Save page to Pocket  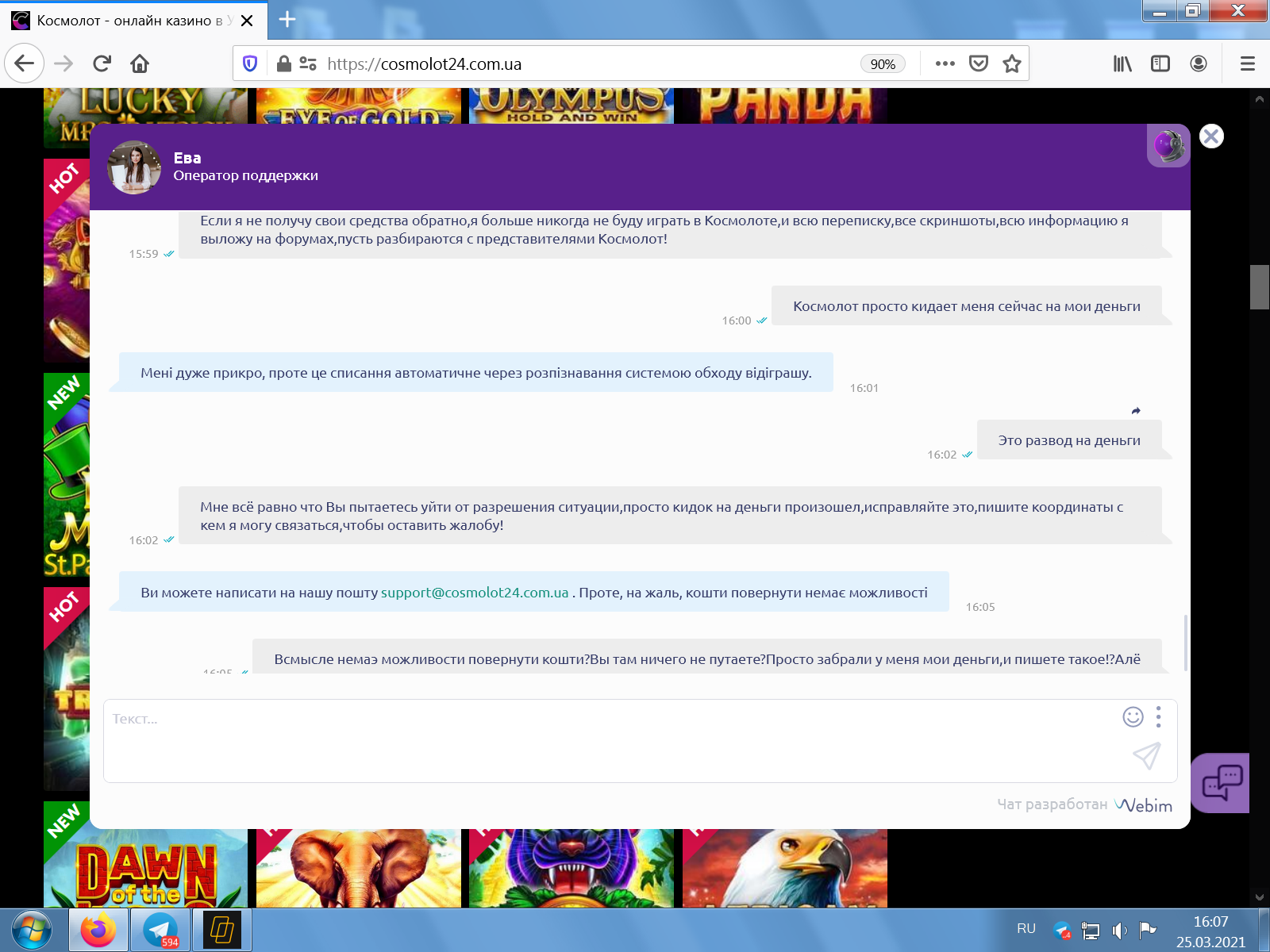pos(979,63)
